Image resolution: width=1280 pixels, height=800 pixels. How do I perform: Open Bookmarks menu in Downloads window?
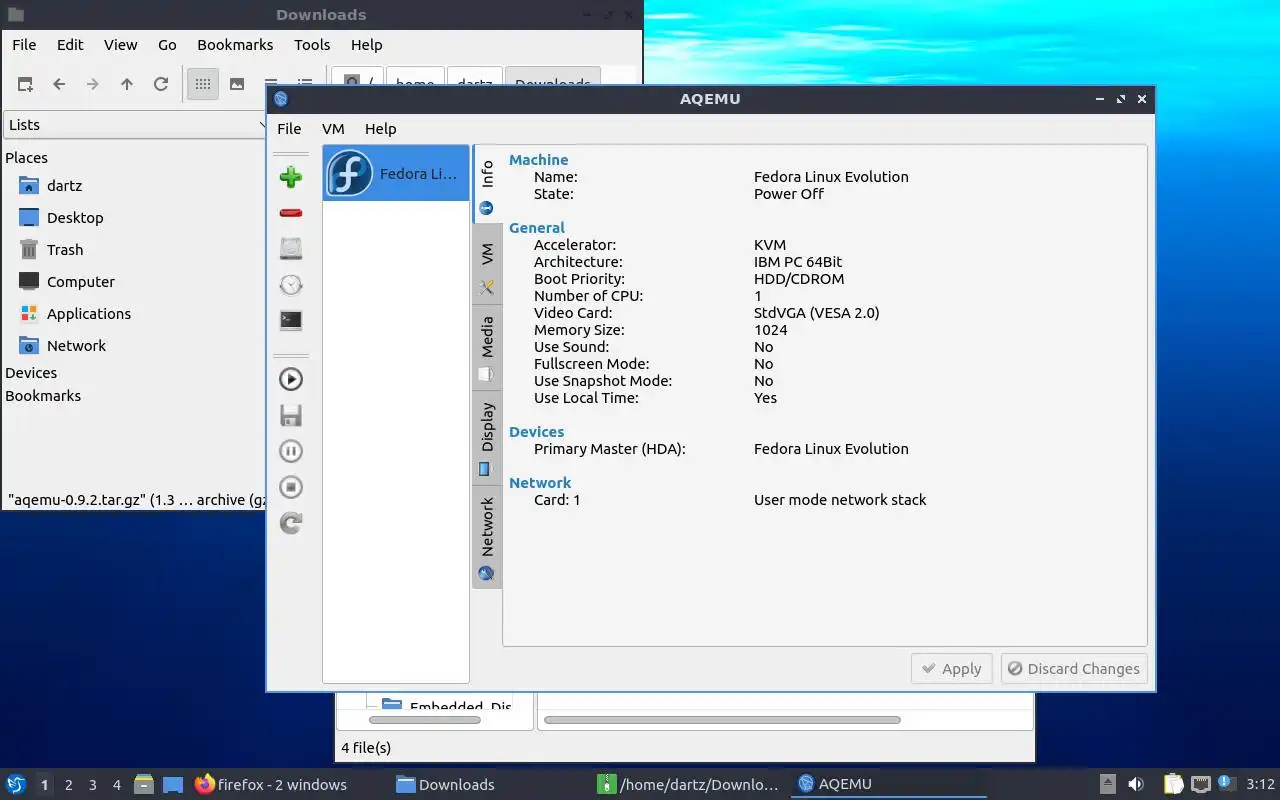[x=235, y=44]
